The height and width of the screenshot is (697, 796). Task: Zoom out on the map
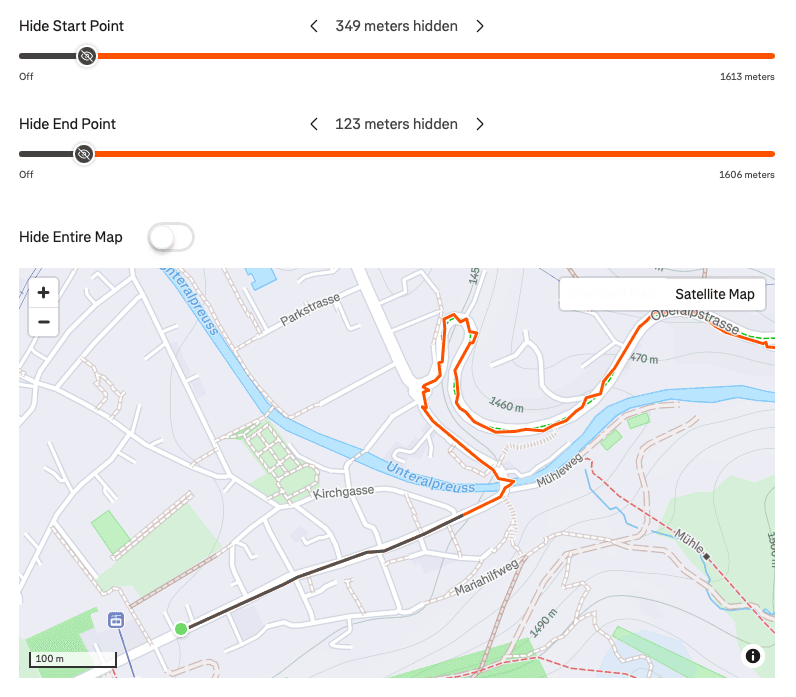43,322
